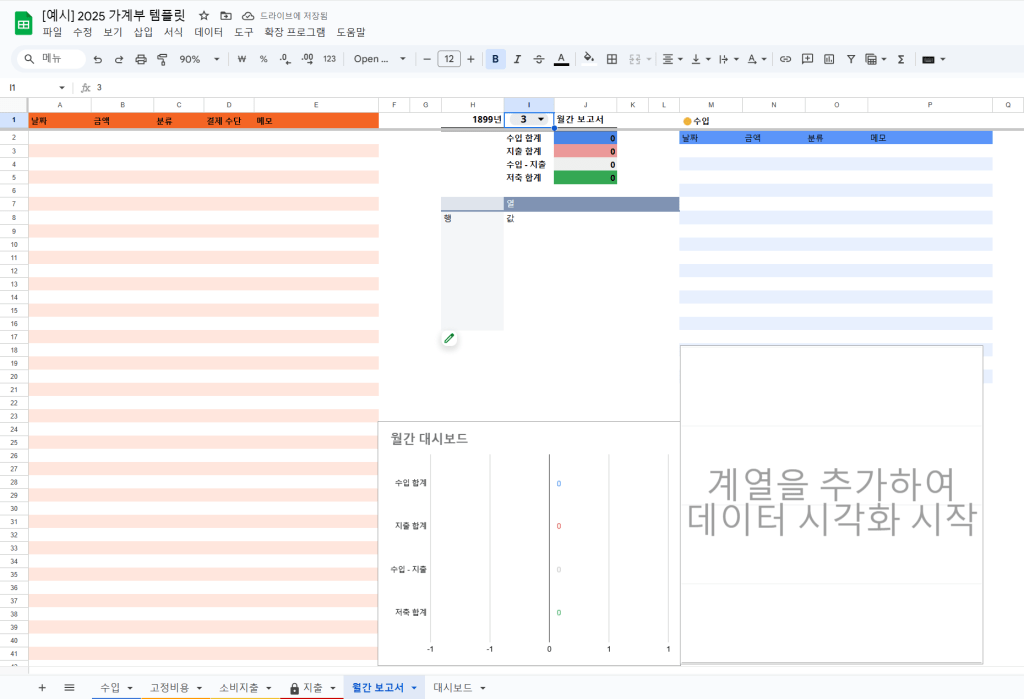Open the zoom level dropdown
Image resolution: width=1024 pixels, height=699 pixels.
click(199, 59)
